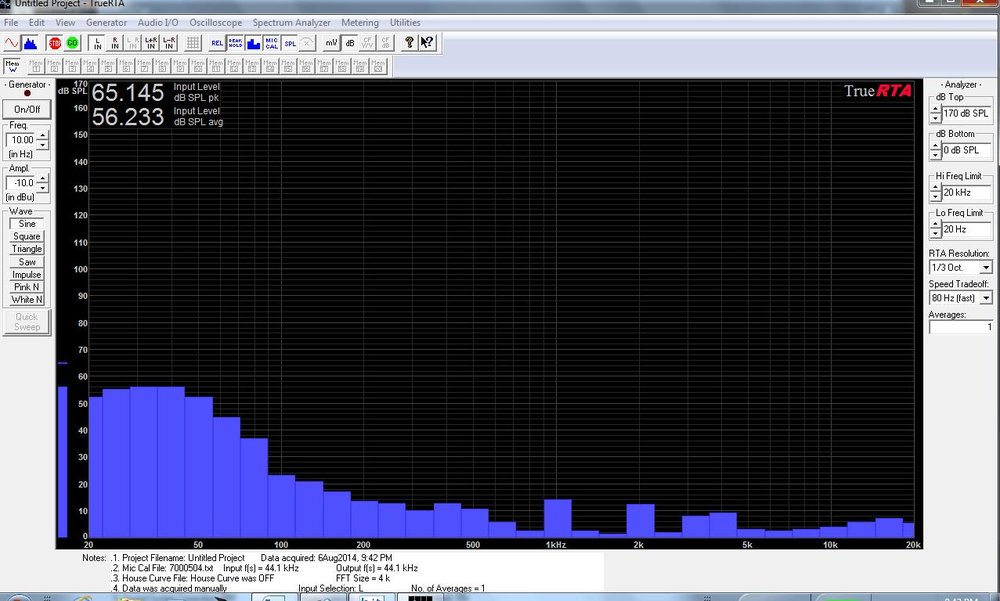
Task: Open the File menu
Action: pyautogui.click(x=11, y=22)
